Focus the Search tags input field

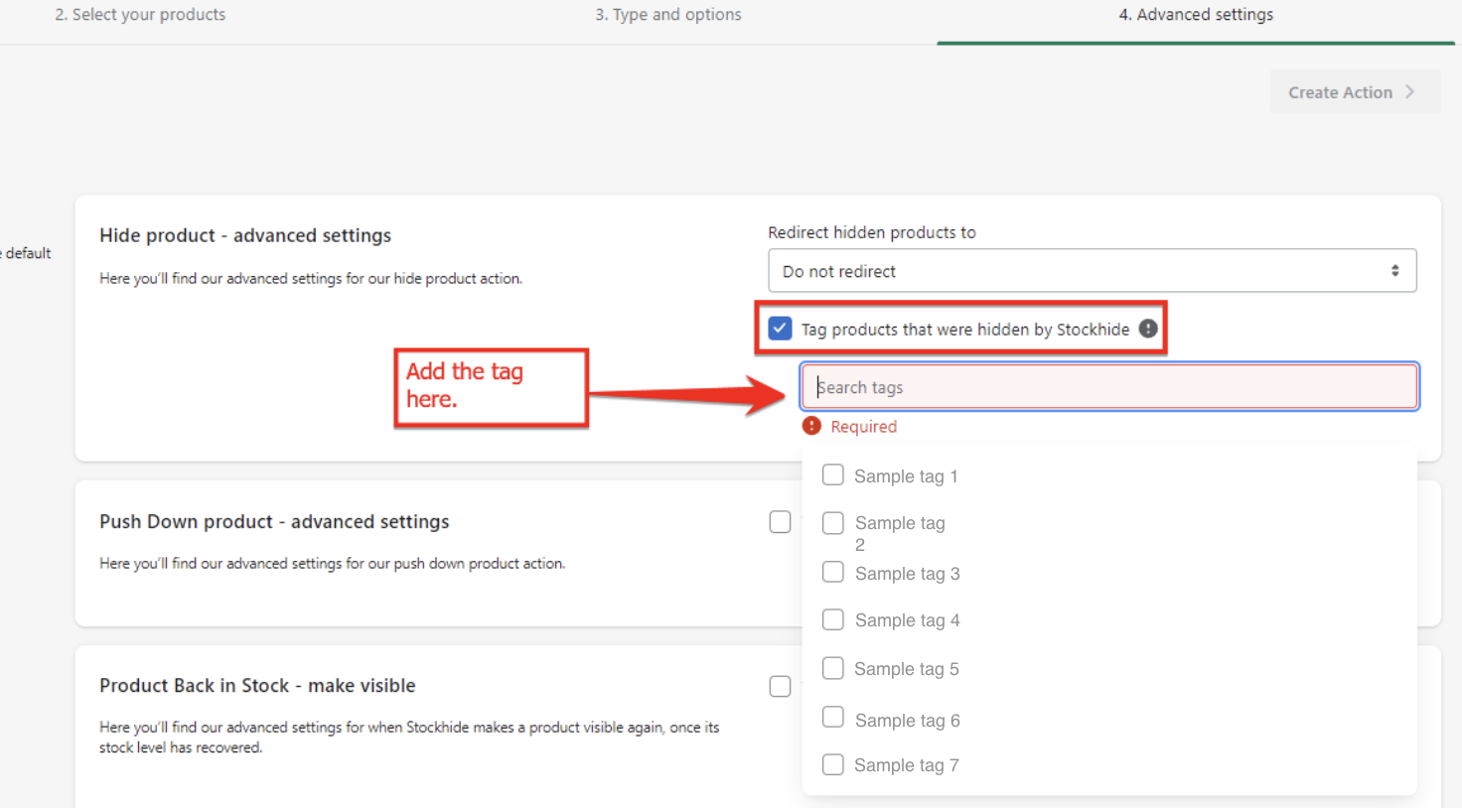click(x=1109, y=387)
